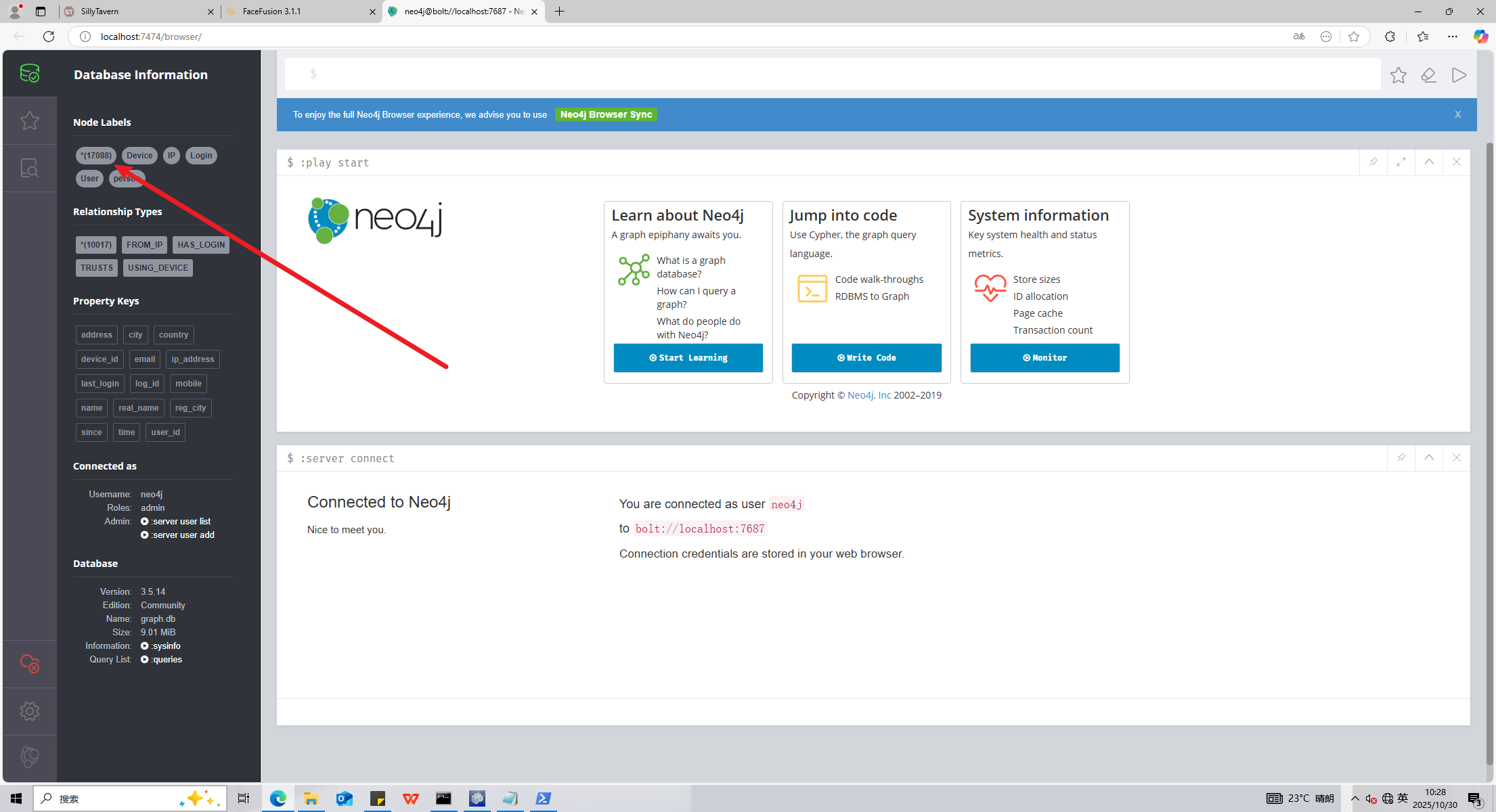Click the Start Learning button
Screen dimensions: 1496x812
[688, 358]
